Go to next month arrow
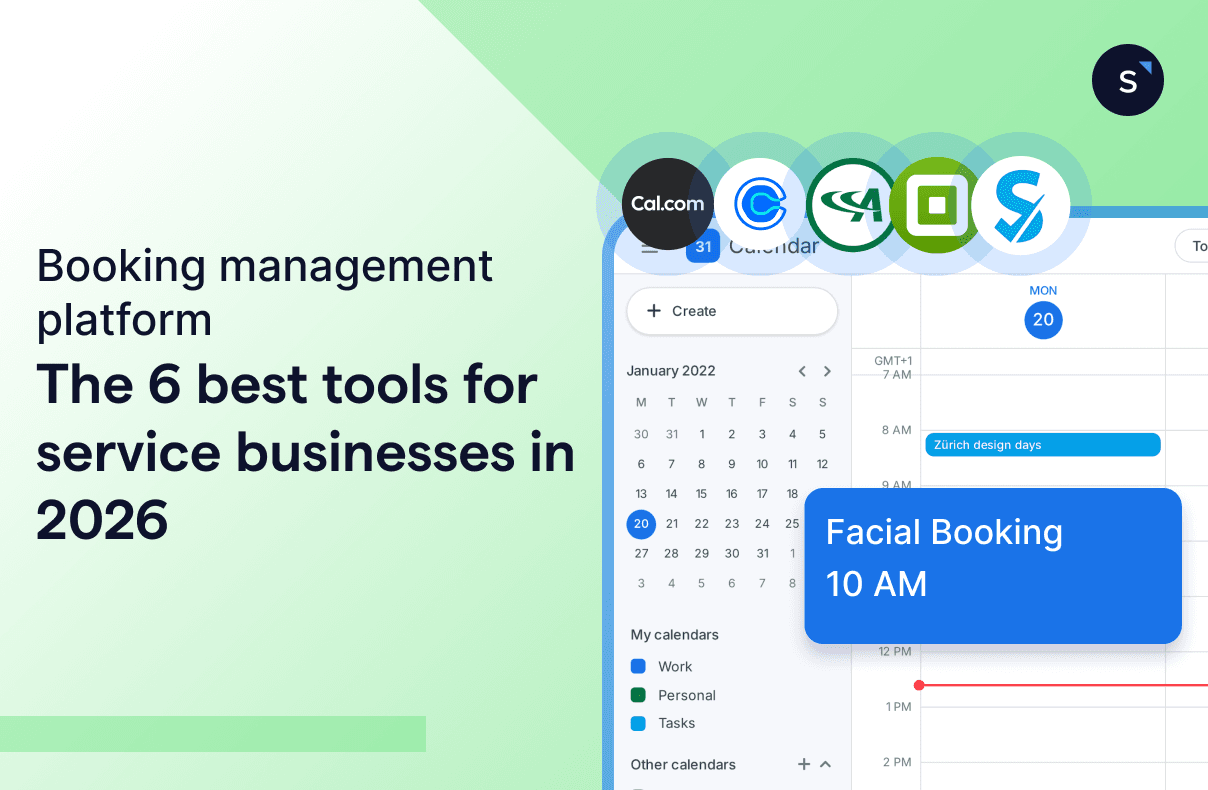Viewport: 1208px width, 790px height. click(827, 371)
